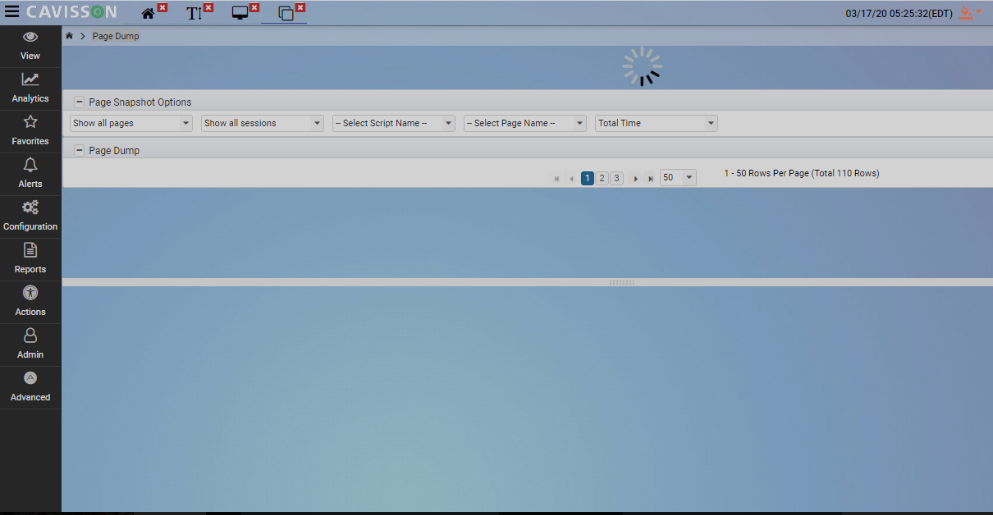Screen dimensions: 993x515
Task: Open the Alerts sidebar section
Action: click(30, 174)
